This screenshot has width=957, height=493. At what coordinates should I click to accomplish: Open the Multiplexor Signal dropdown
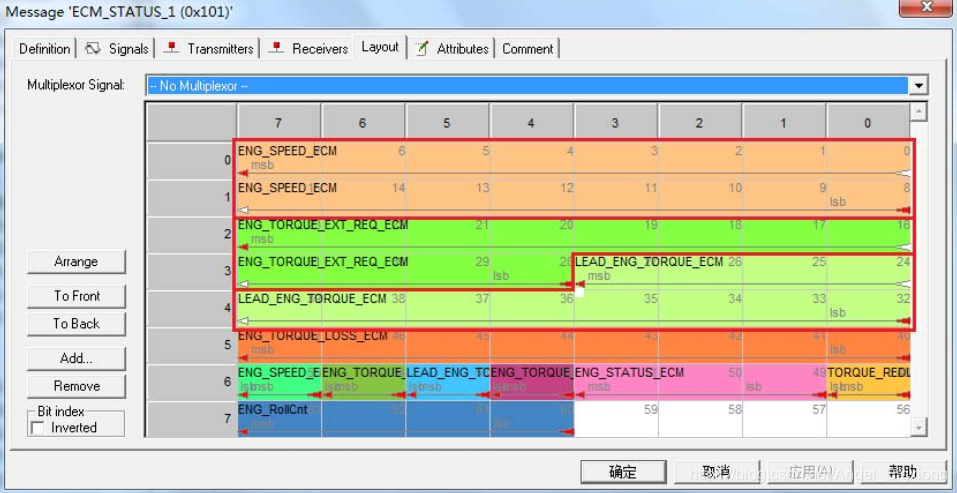(537, 85)
